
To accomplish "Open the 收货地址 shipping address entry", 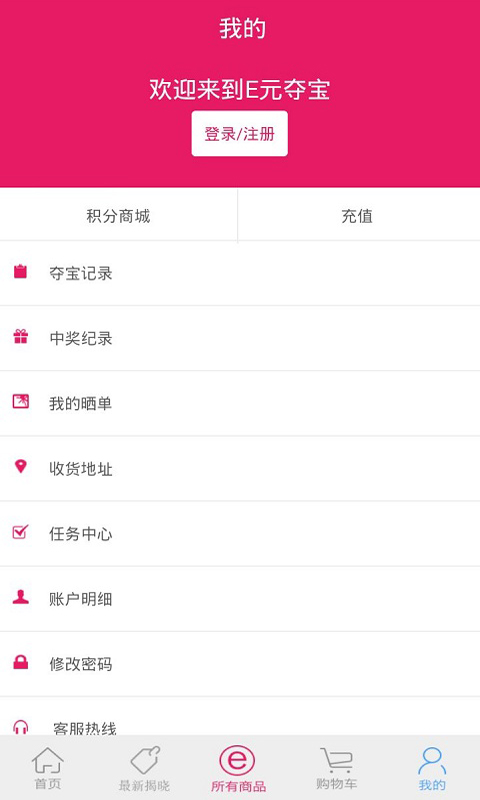I will coord(240,468).
